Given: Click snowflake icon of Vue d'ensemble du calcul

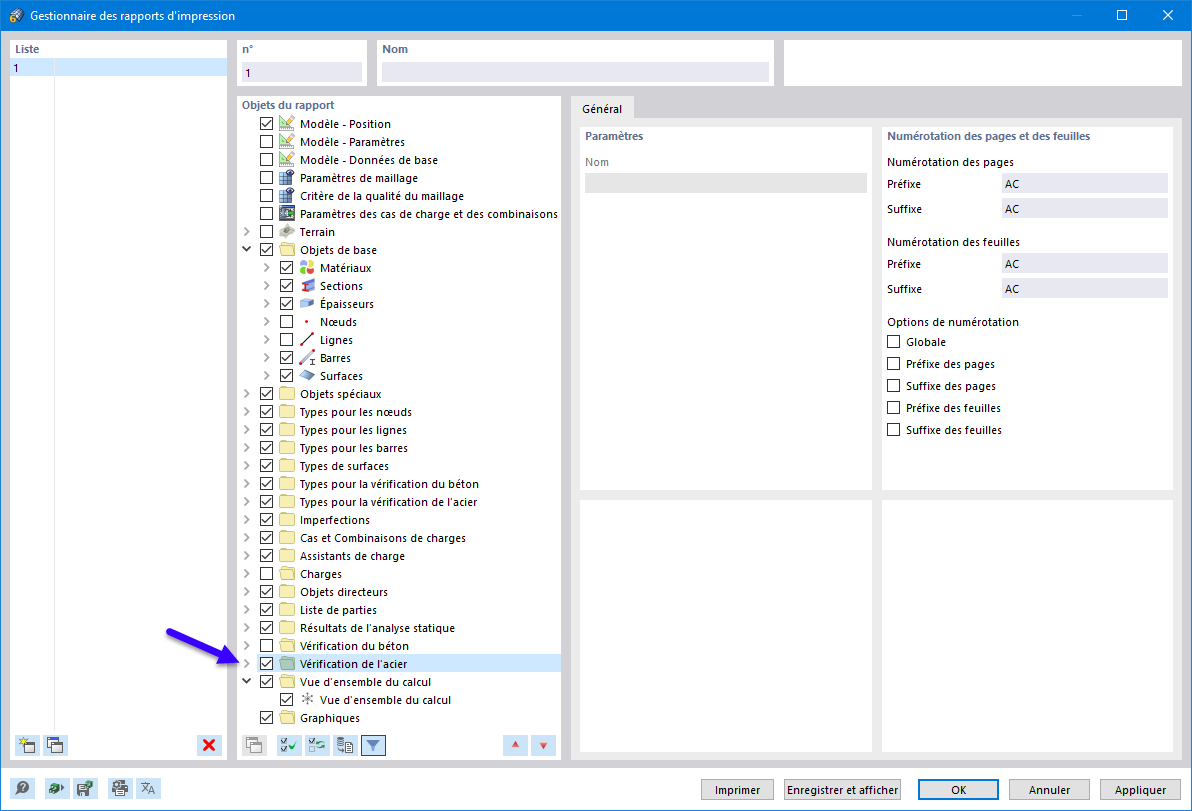Looking at the screenshot, I should click(x=307, y=699).
